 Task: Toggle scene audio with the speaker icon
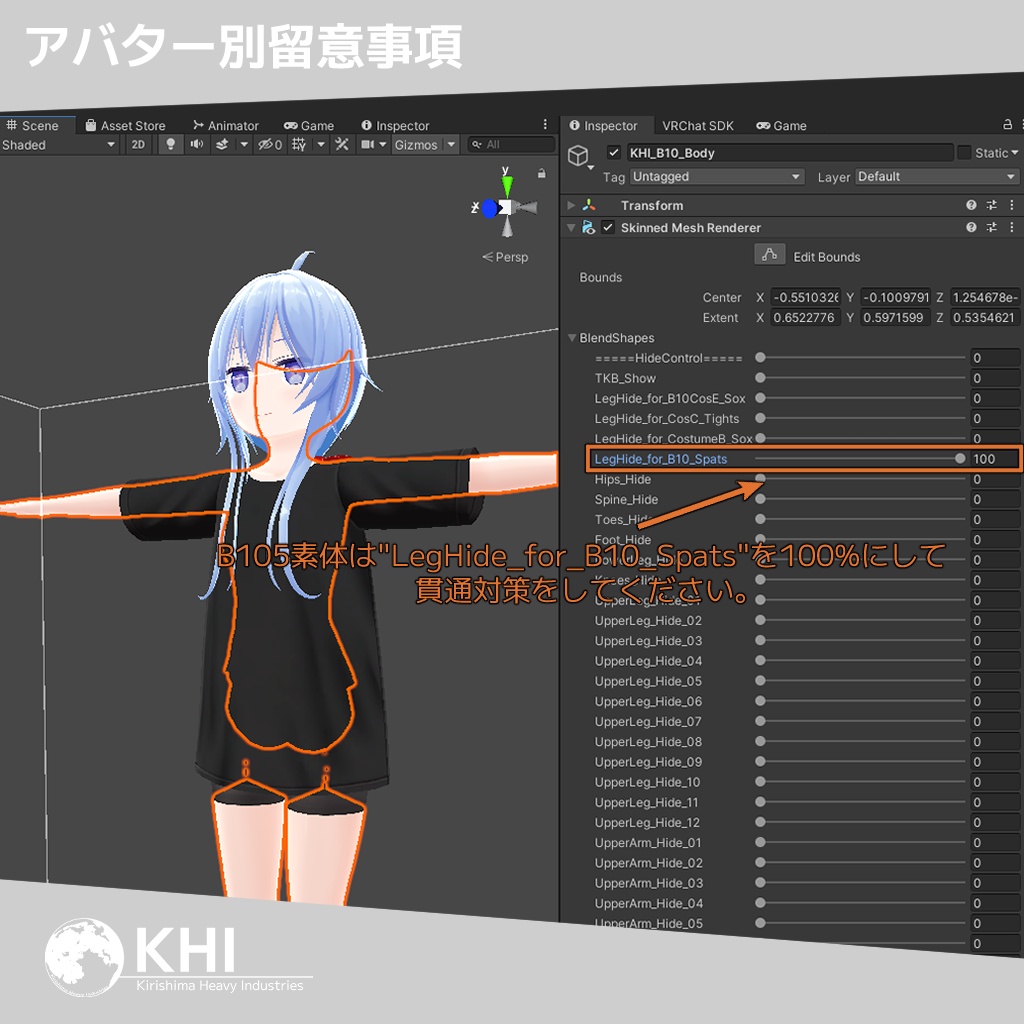pos(196,145)
